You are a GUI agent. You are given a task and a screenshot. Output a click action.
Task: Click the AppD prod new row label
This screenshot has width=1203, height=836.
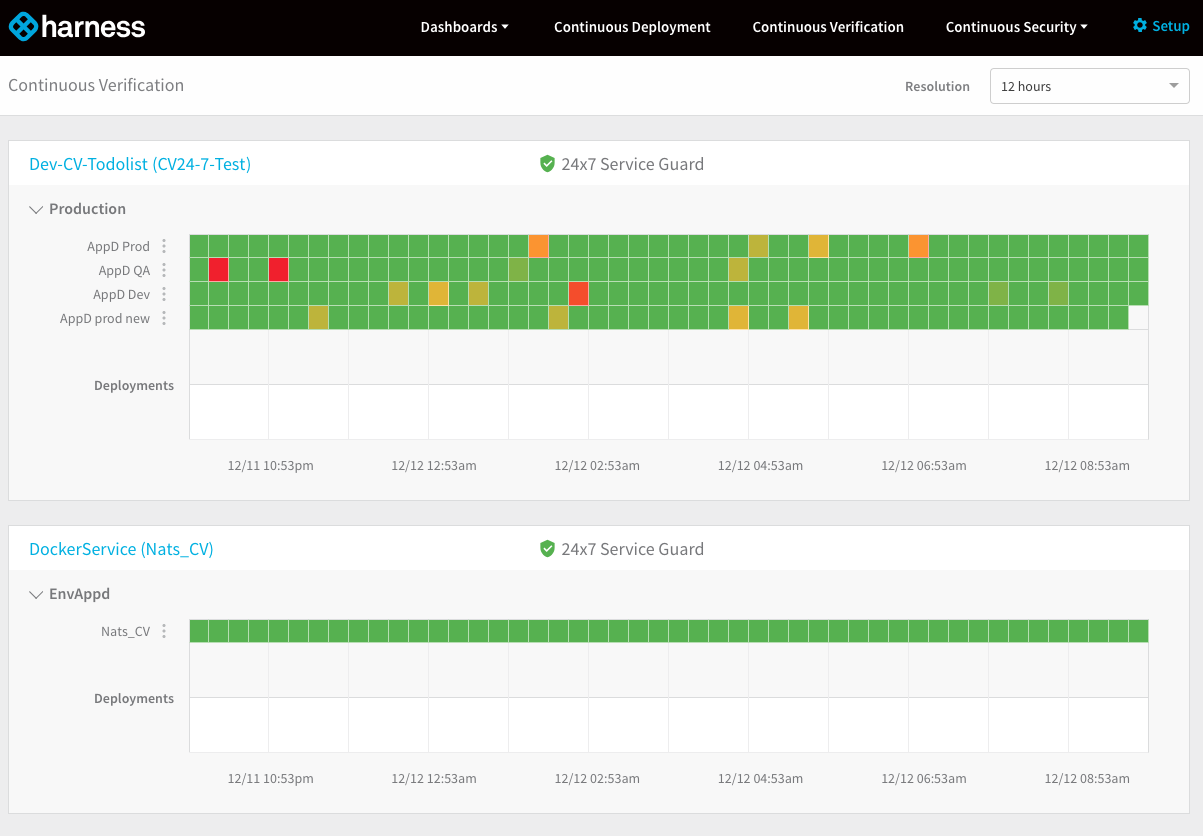point(105,318)
